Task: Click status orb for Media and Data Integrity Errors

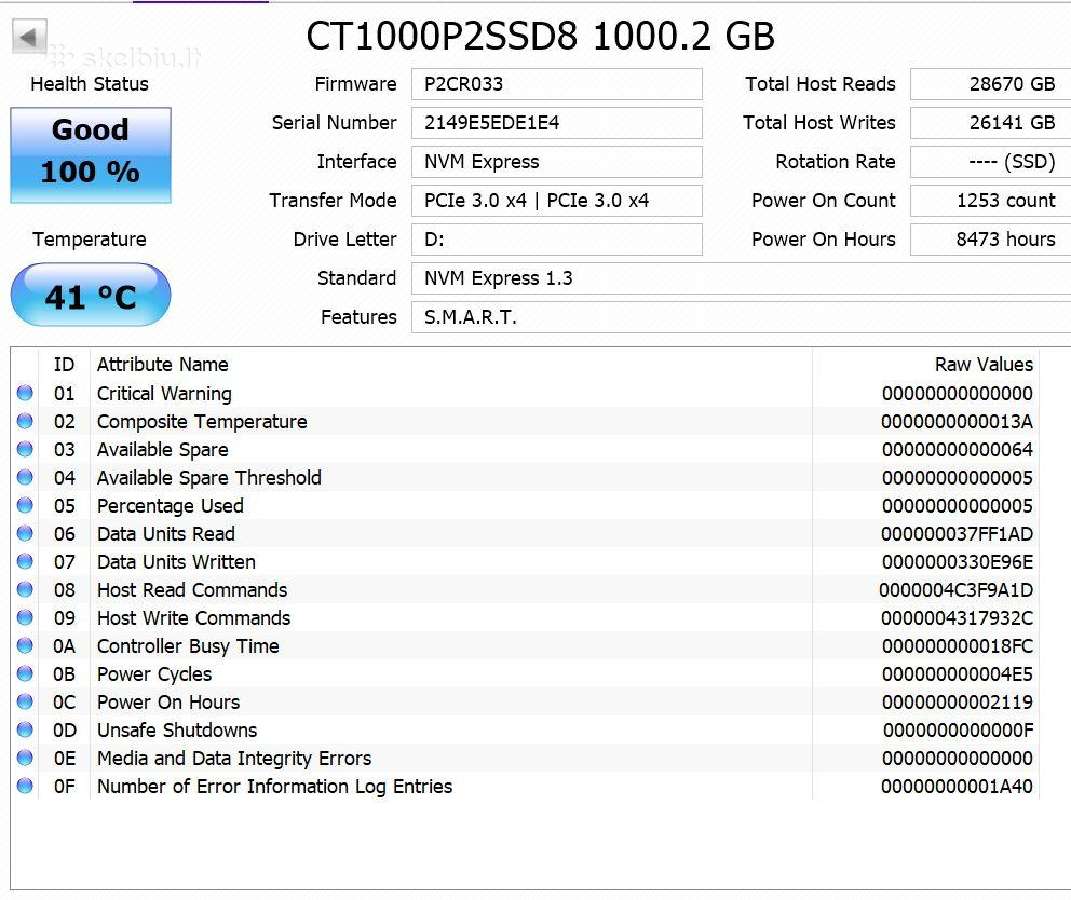Action: pyautogui.click(x=25, y=757)
